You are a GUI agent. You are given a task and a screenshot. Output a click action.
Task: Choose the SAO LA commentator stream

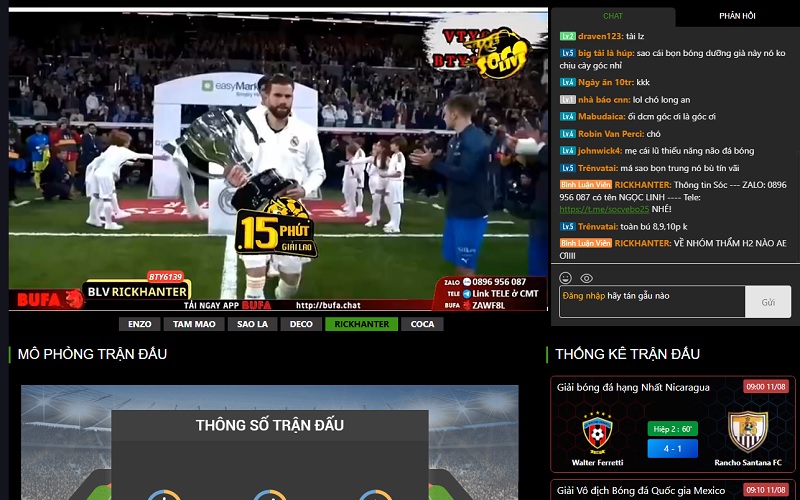(250, 324)
